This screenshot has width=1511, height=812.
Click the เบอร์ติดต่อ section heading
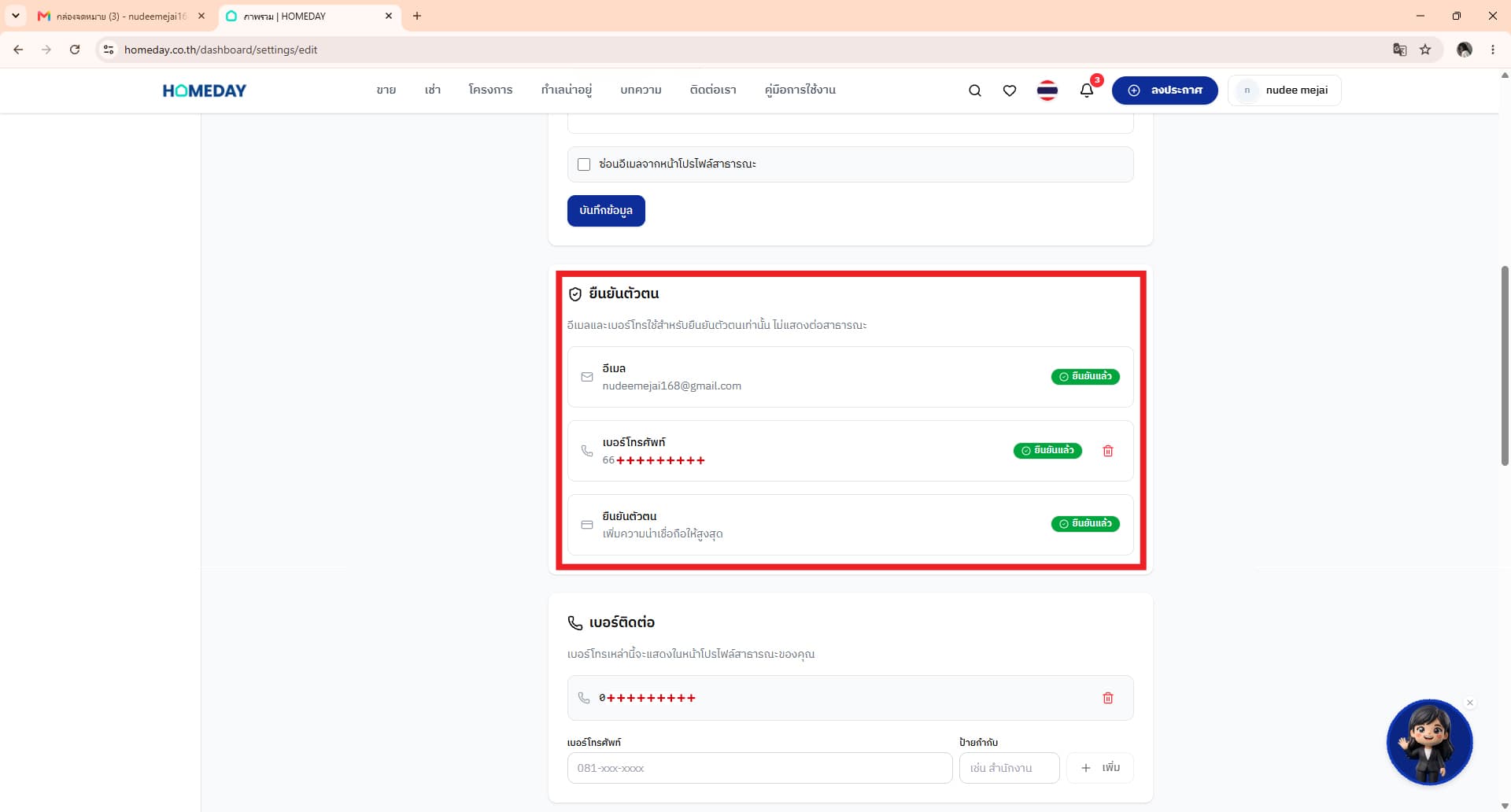tap(622, 622)
